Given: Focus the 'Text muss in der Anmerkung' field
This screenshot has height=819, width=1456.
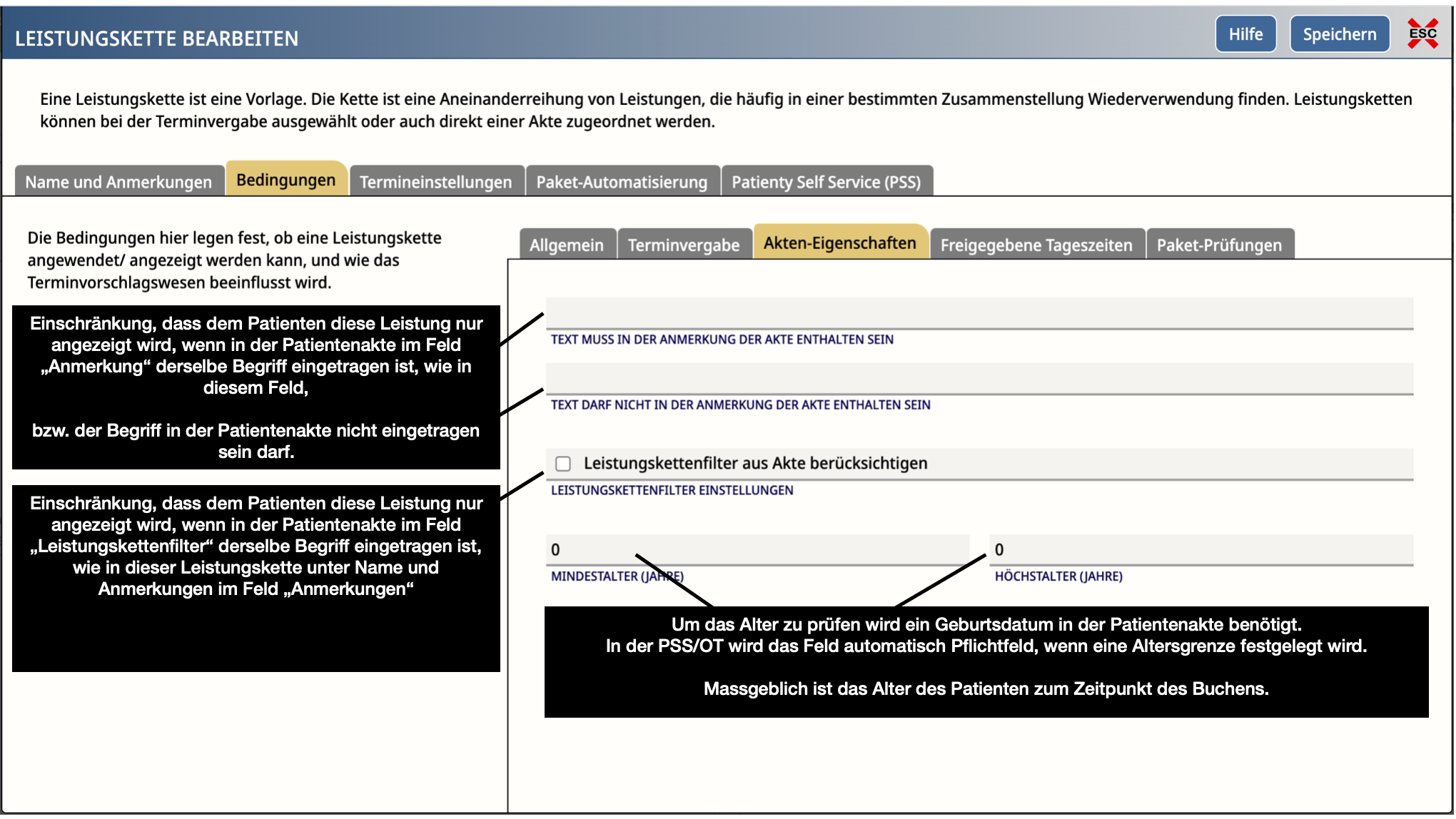Looking at the screenshot, I should 979,314.
